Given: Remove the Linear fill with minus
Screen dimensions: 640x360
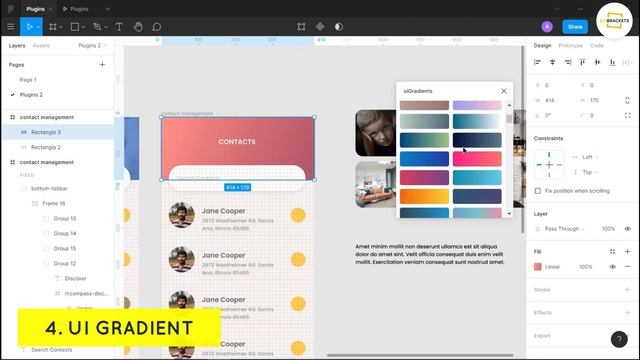Looking at the screenshot, I should click(x=627, y=267).
